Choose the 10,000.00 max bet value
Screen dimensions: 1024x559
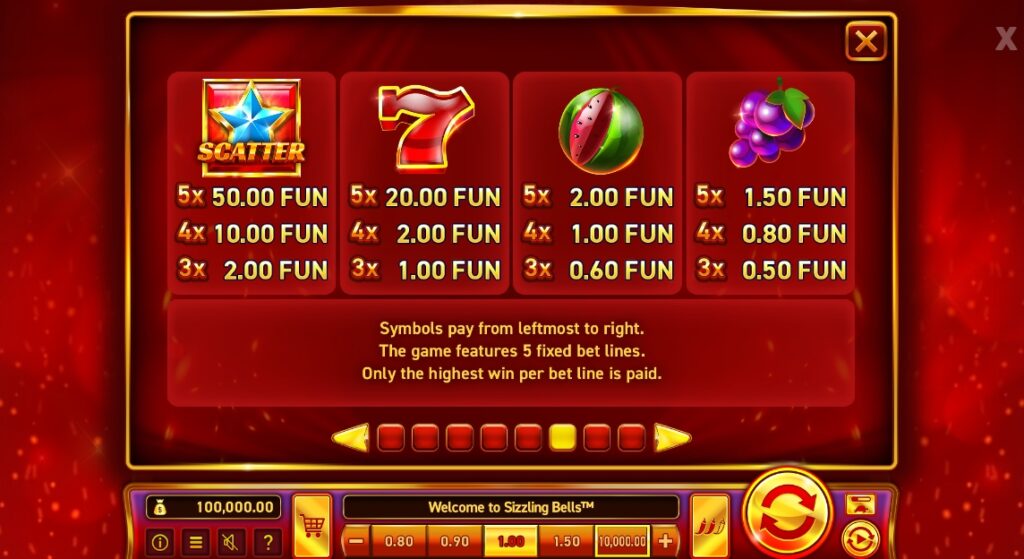pyautogui.click(x=622, y=541)
